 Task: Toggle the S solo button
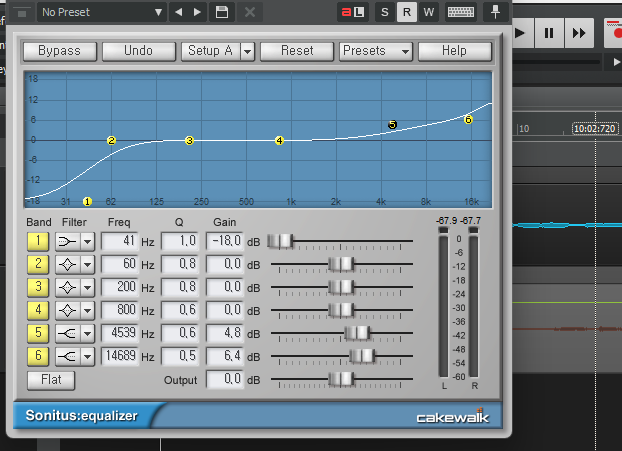tap(384, 12)
